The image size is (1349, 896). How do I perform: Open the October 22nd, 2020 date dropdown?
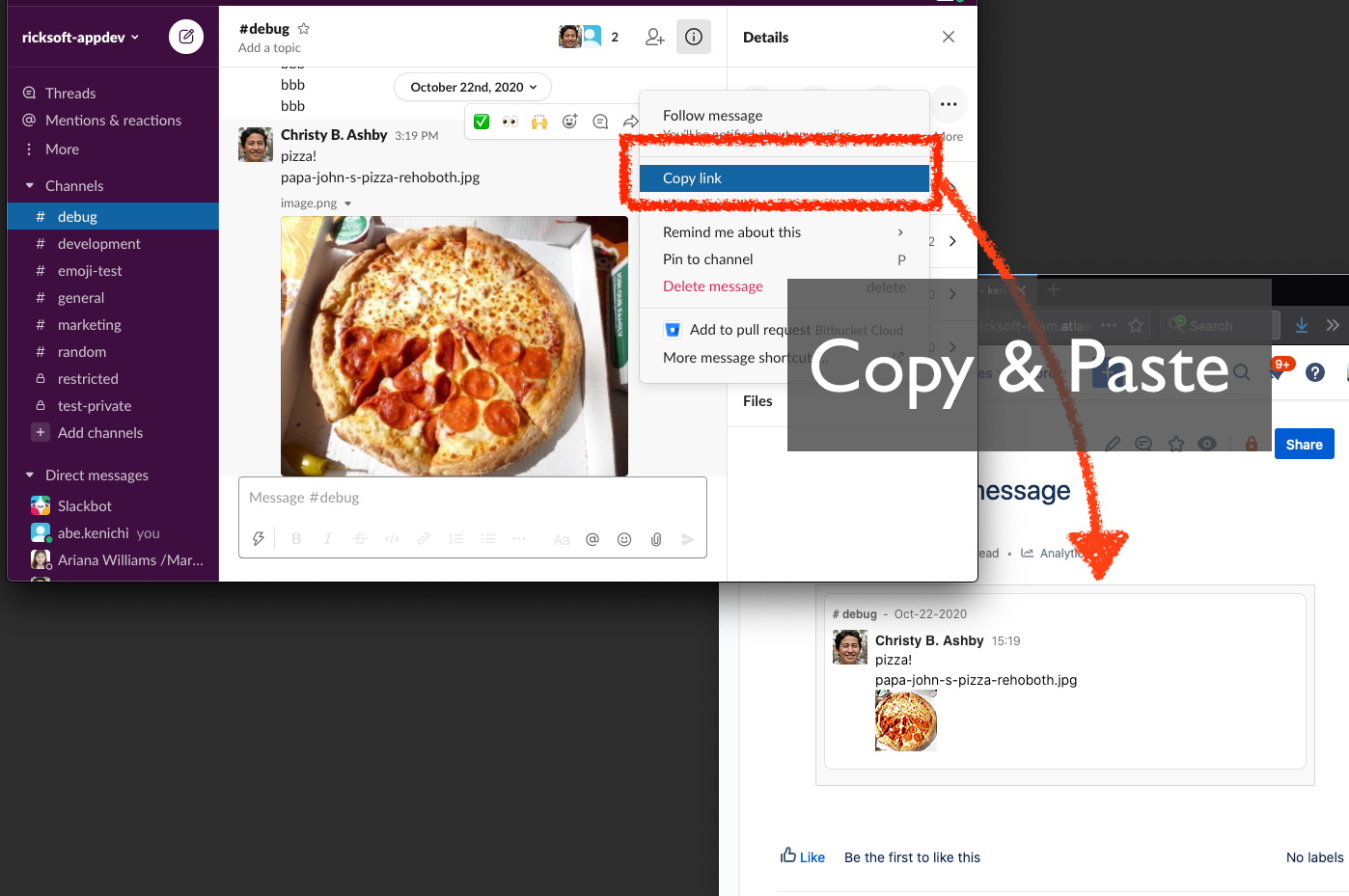tap(473, 87)
